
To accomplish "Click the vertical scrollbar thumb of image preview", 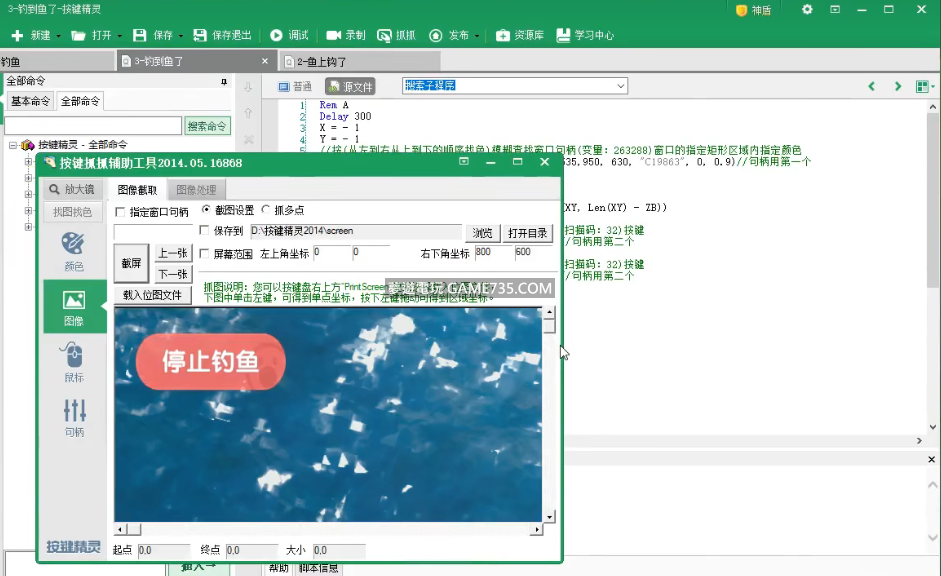I will coord(549,326).
